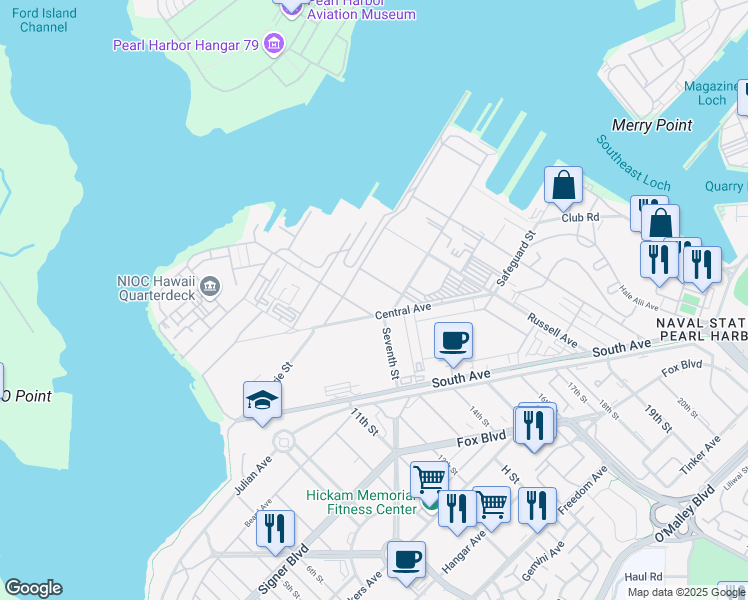
Task: Click the Safeguard St street label
Action: [x=516, y=259]
